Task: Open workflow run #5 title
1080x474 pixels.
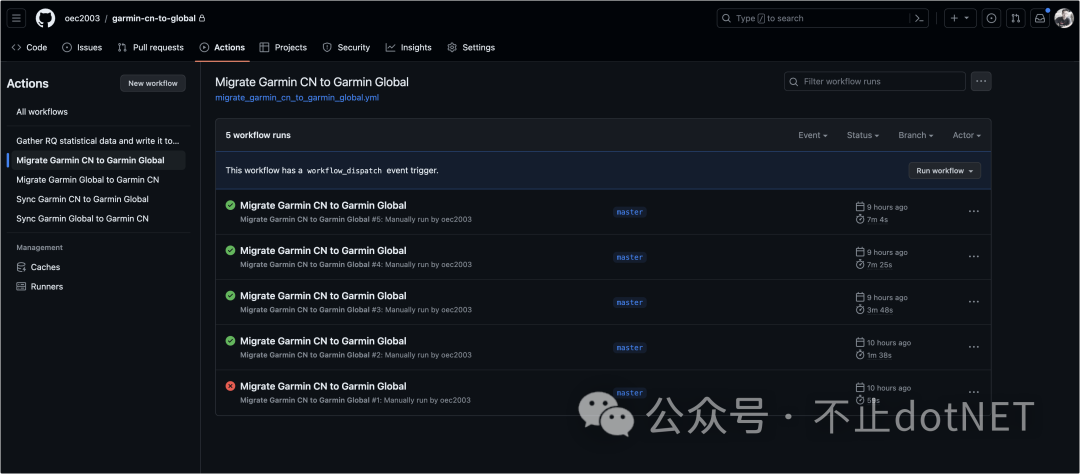Action: [323, 205]
